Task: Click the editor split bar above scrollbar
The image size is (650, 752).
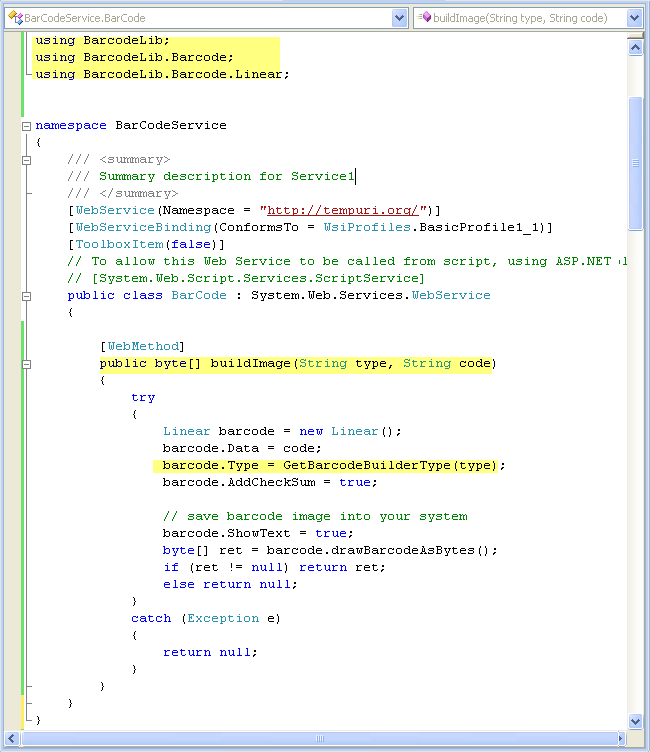Action: click(x=635, y=35)
